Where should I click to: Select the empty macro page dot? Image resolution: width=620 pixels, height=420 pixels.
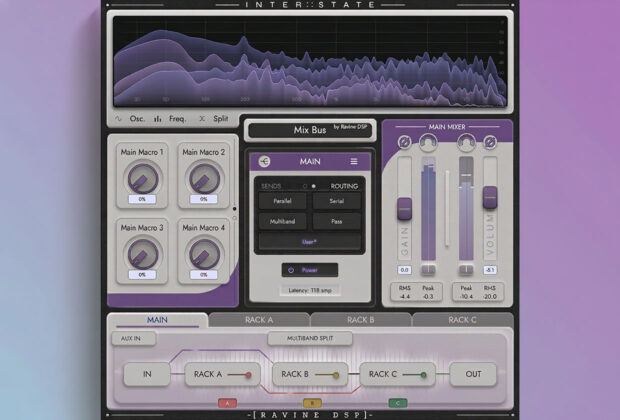[234, 218]
